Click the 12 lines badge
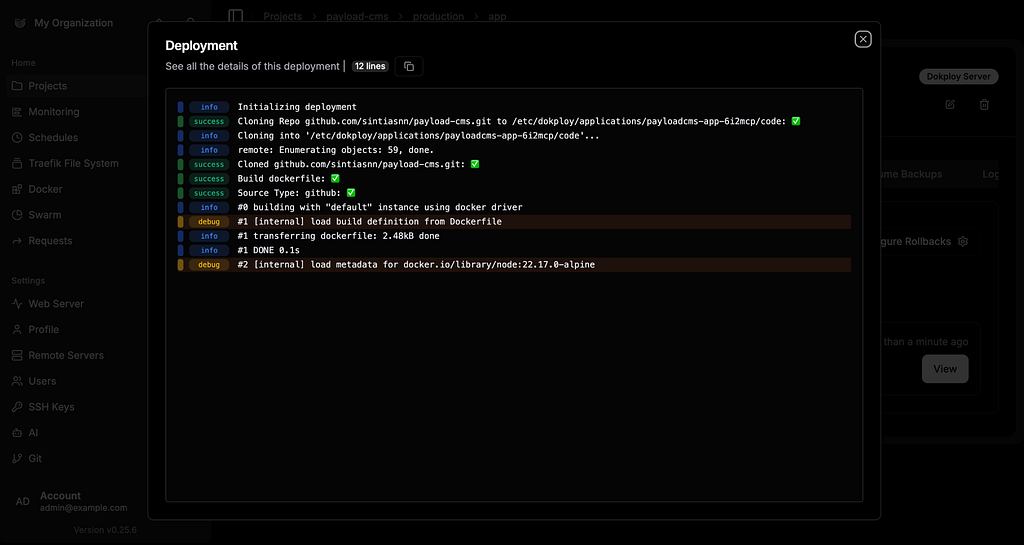This screenshot has height=545, width=1024. (370, 67)
